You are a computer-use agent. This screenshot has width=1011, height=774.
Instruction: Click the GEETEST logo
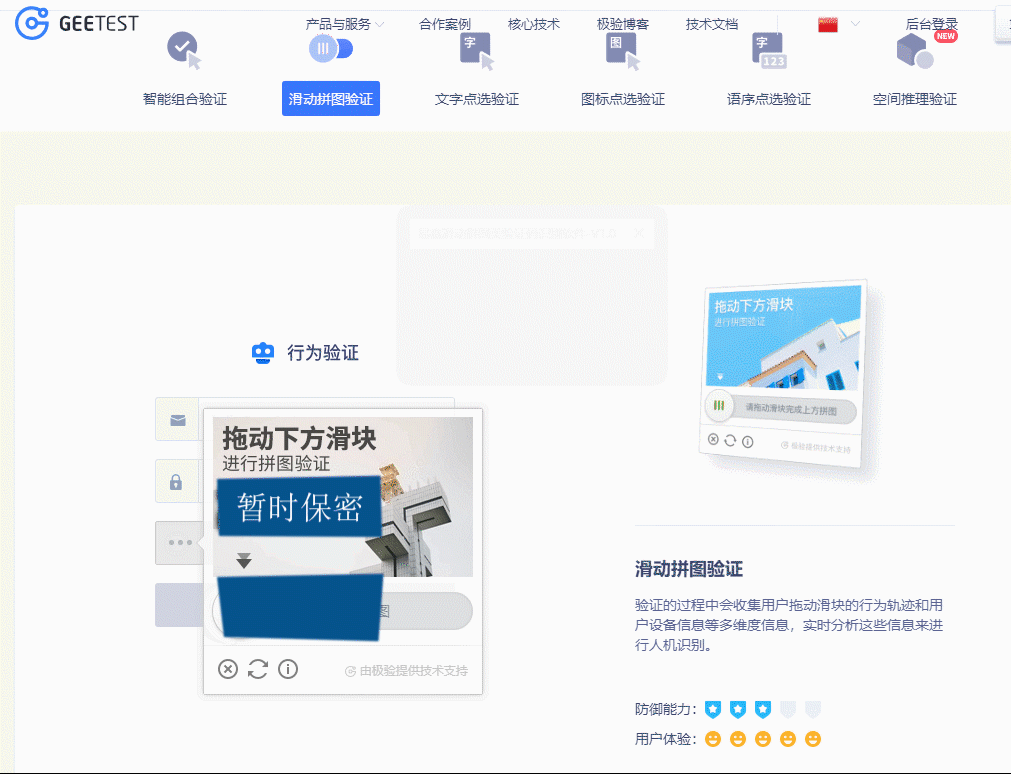coord(77,24)
